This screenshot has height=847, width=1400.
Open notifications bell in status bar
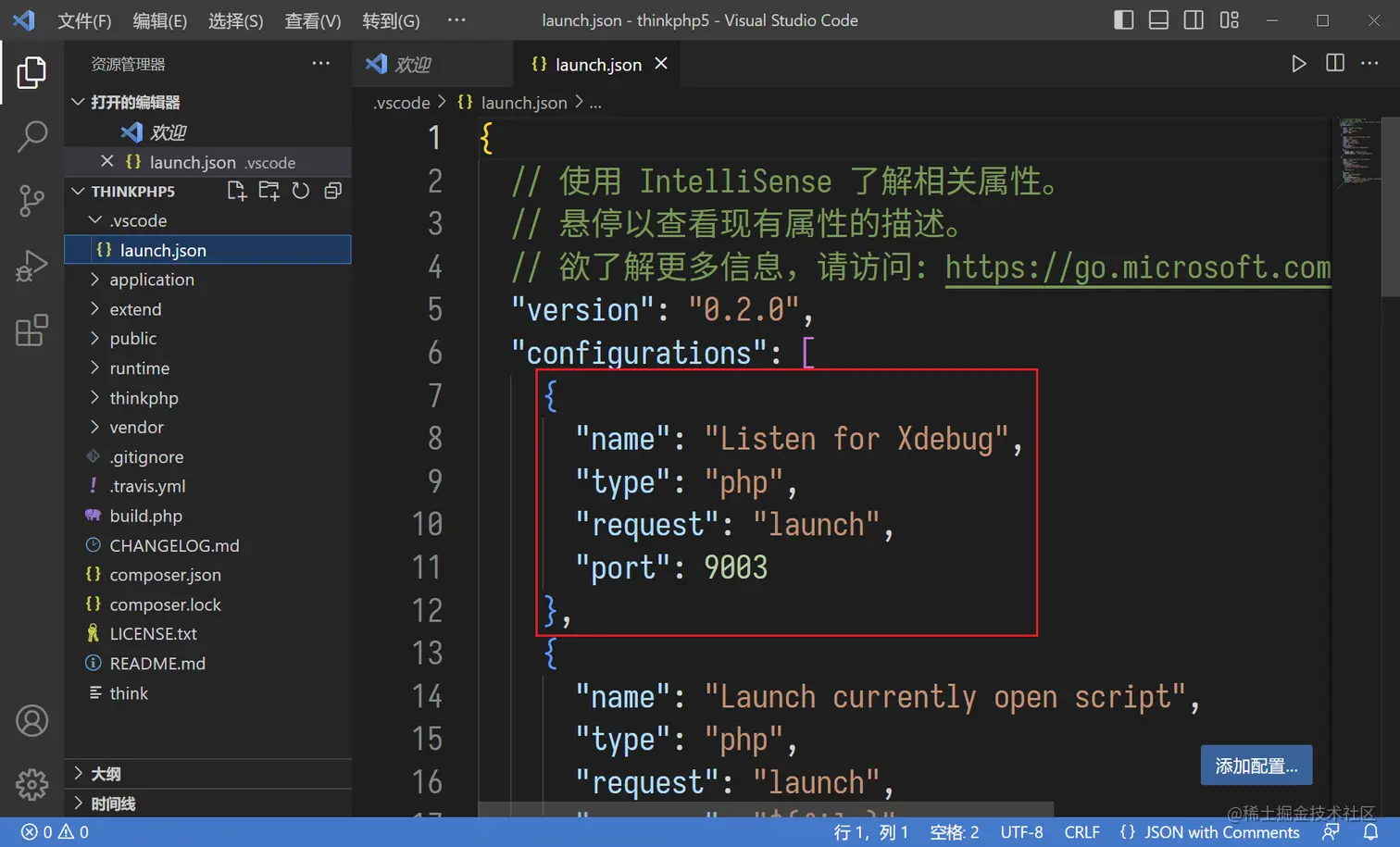pos(1370,831)
